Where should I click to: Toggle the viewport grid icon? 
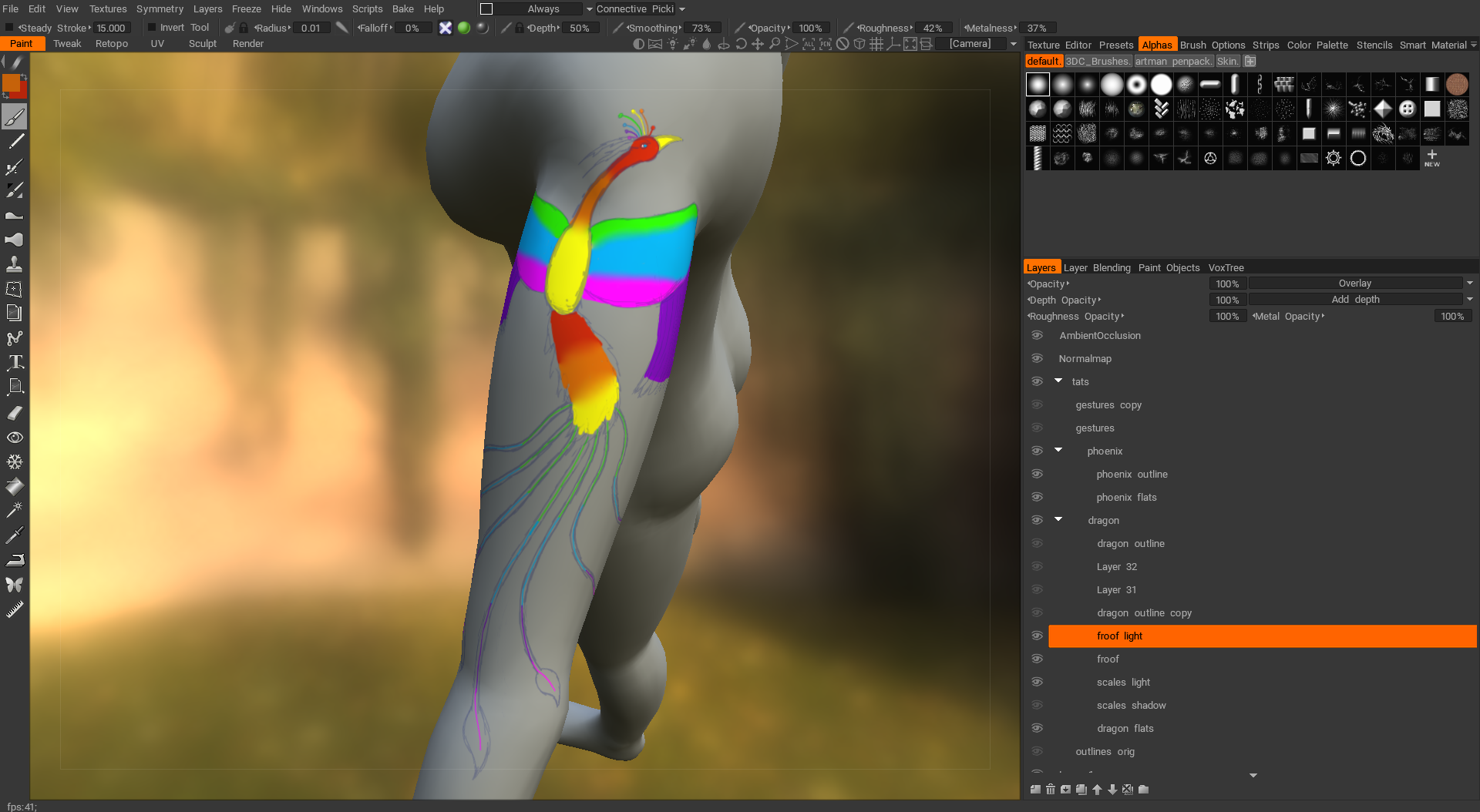point(876,44)
